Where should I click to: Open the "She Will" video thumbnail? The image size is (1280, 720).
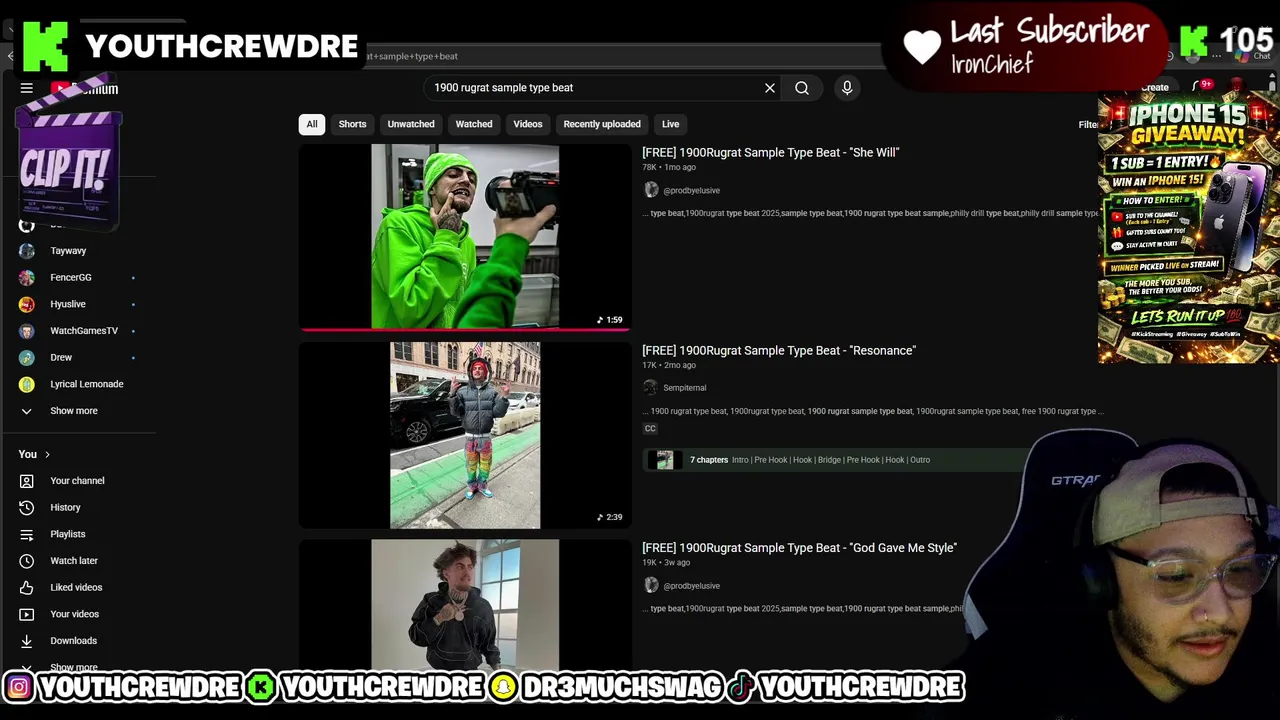(x=465, y=237)
